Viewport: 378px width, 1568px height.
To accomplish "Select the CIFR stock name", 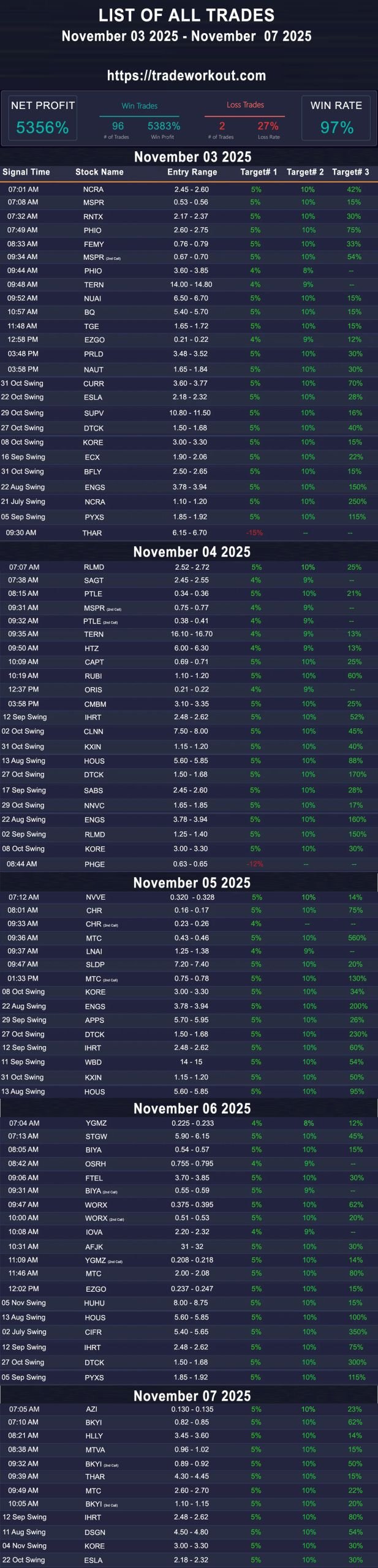I will pyautogui.click(x=93, y=1332).
